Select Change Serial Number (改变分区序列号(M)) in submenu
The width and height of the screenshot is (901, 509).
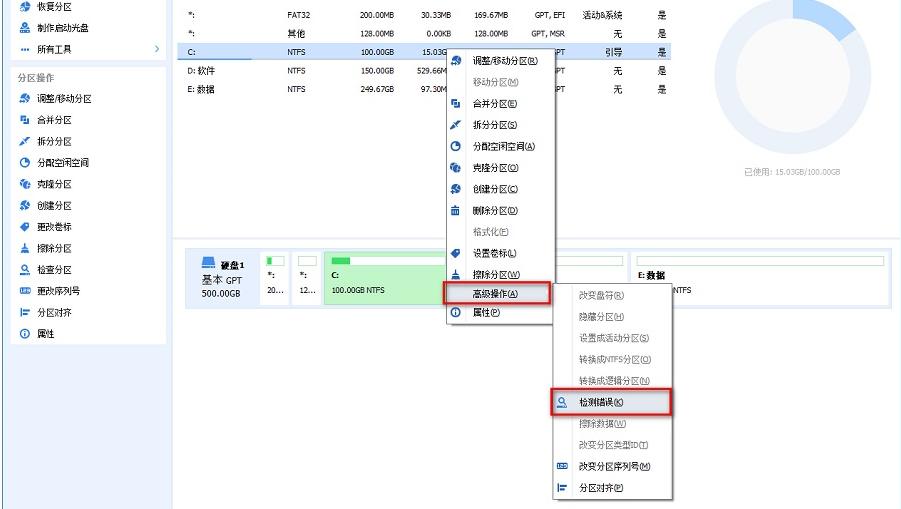coord(613,466)
